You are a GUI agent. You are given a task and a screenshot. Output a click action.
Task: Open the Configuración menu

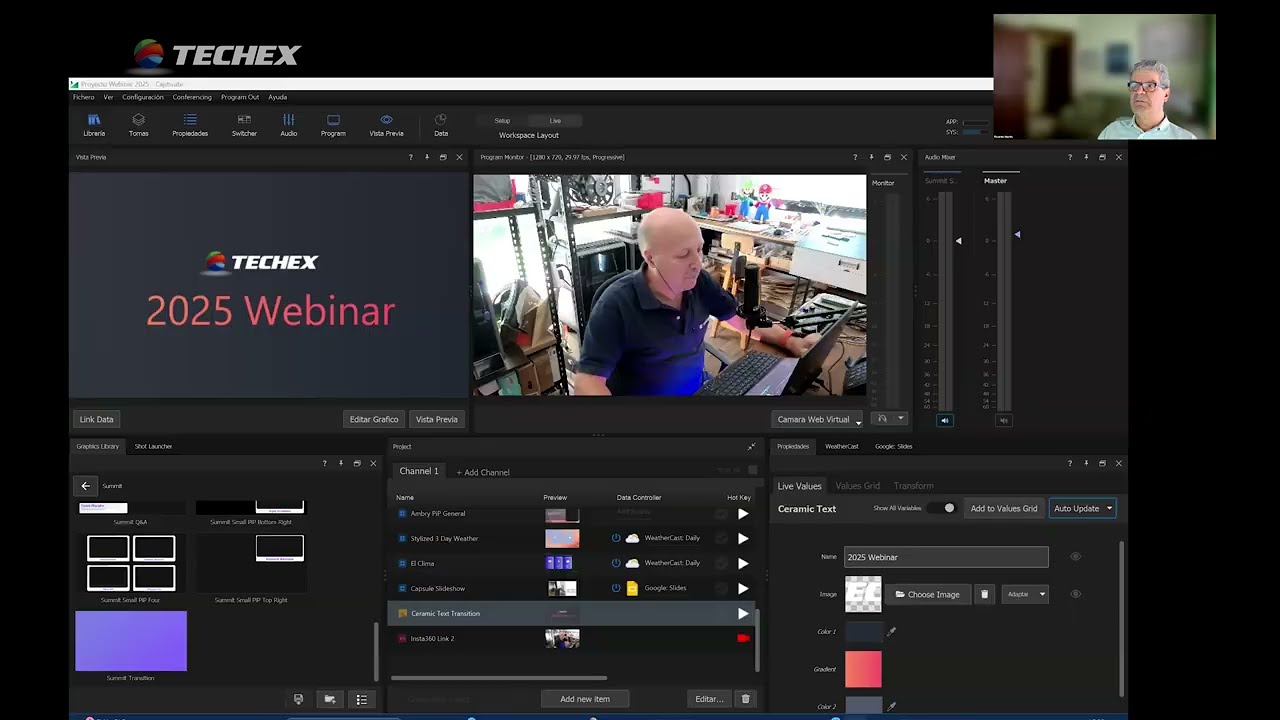143,97
